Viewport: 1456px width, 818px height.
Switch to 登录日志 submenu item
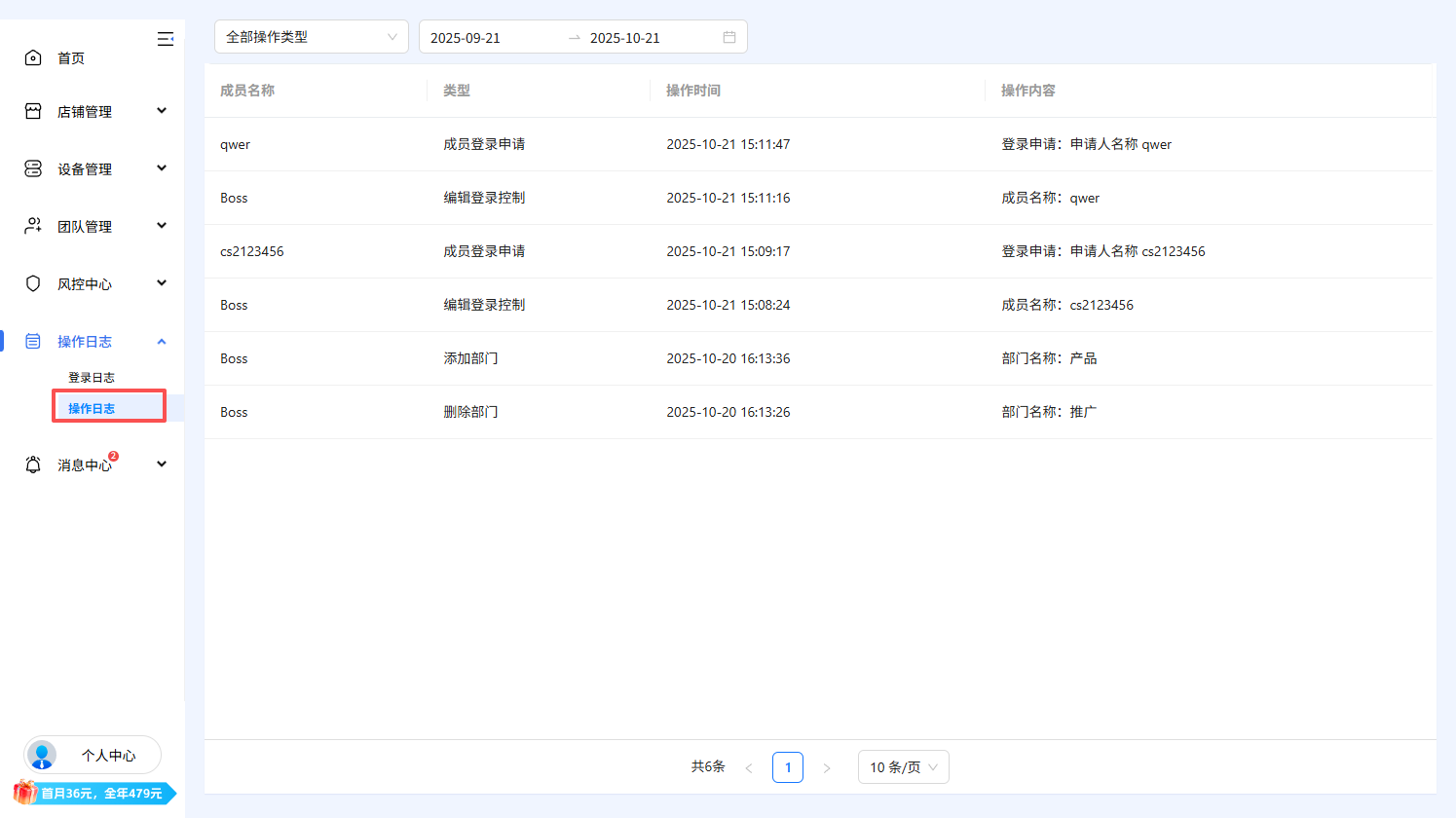tap(92, 377)
